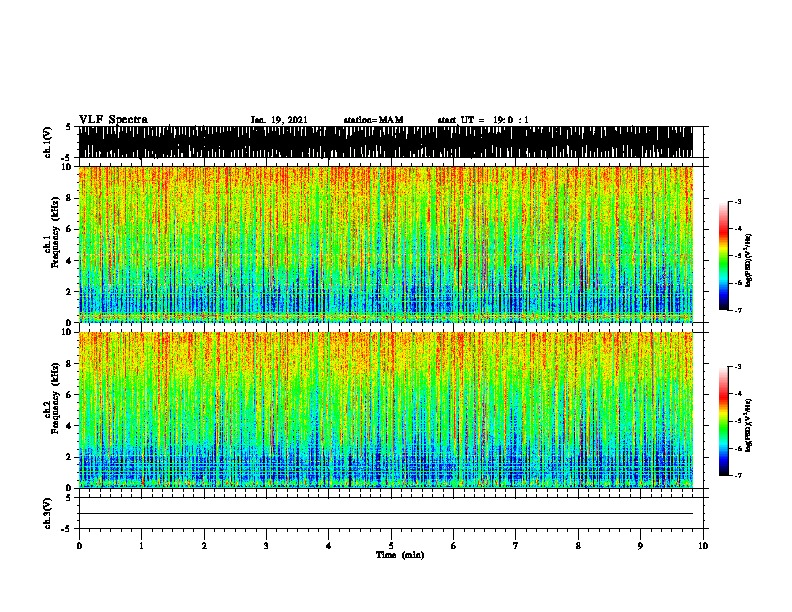The height and width of the screenshot is (612, 792).
Task: Click the log(PSD) label beside ch.2 color bar
Action: [x=749, y=426]
